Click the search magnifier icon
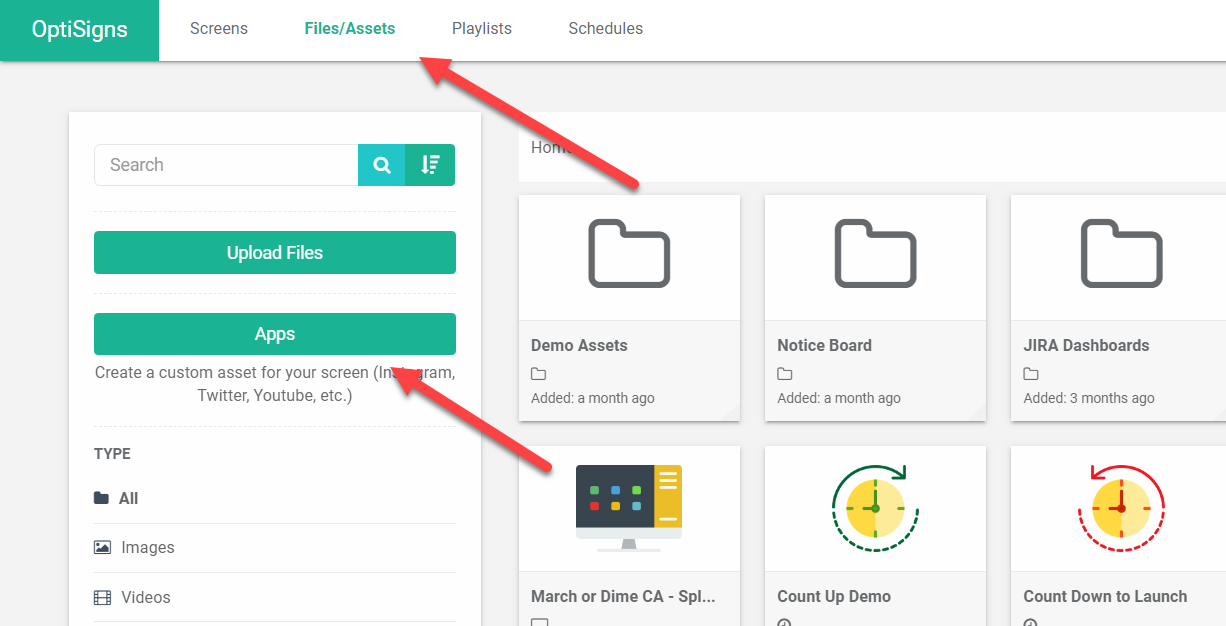The height and width of the screenshot is (626, 1226). [381, 164]
